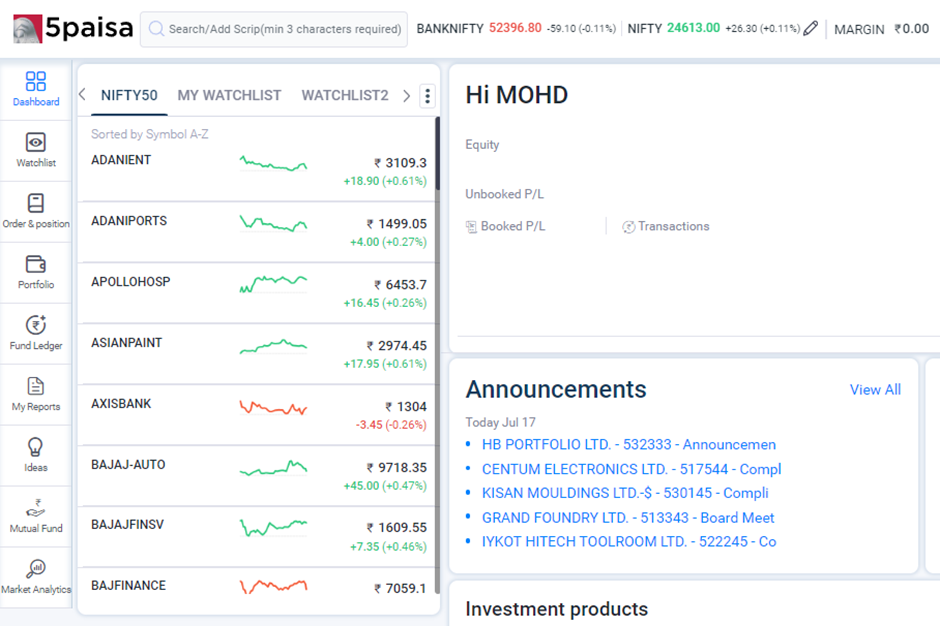Click BAJAJ-AUTO price ₹ 9718.35
The image size is (940, 626).
point(397,468)
